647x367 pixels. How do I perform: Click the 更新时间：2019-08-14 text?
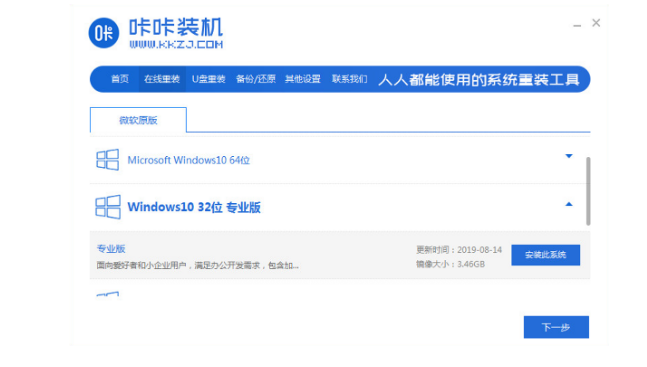(x=458, y=250)
